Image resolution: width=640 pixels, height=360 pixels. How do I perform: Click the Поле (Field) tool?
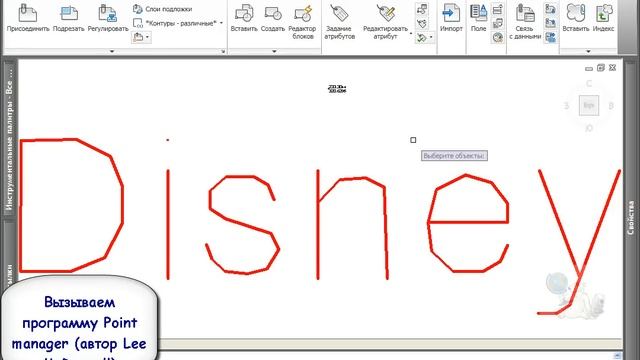coord(478,18)
